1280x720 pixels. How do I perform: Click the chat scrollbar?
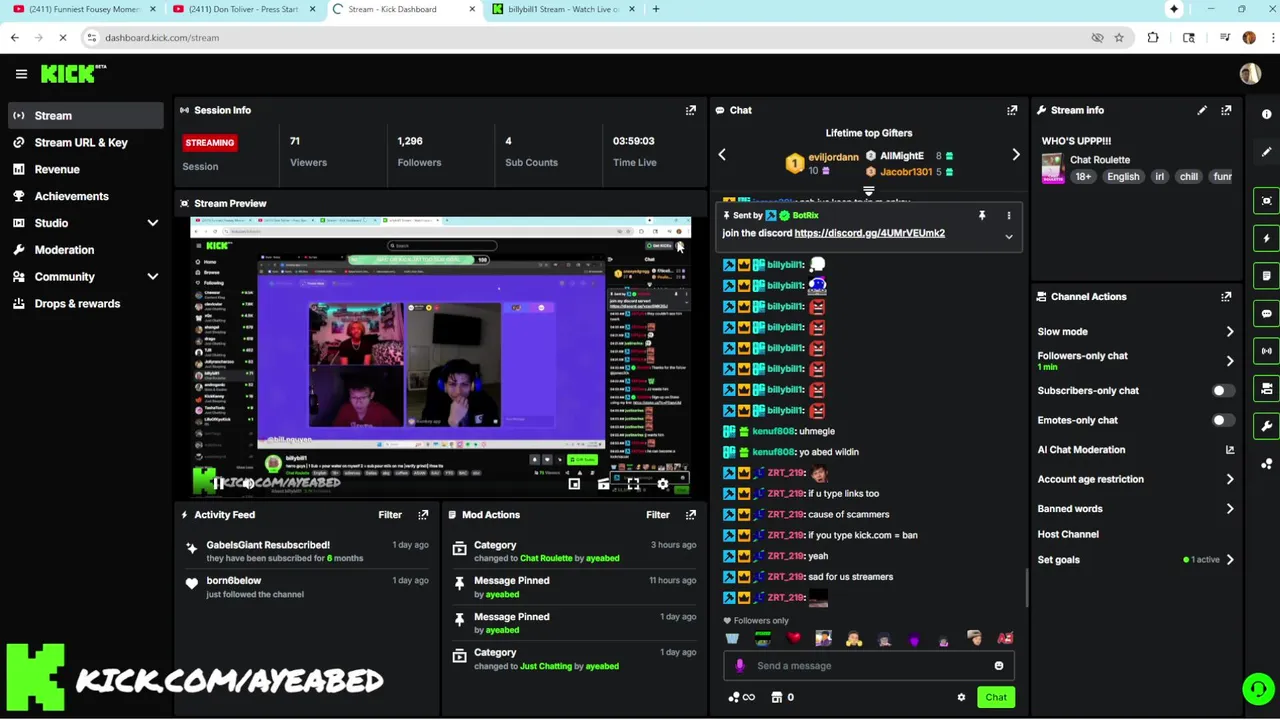point(1027,588)
